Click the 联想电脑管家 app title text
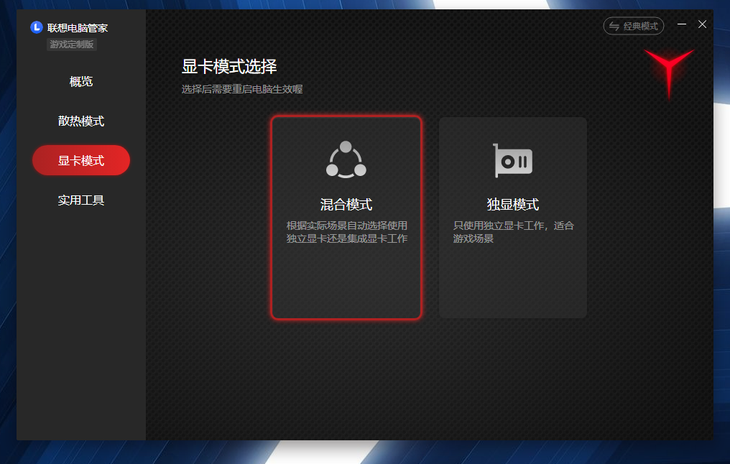Screen dimensions: 730x464 (x=78, y=28)
